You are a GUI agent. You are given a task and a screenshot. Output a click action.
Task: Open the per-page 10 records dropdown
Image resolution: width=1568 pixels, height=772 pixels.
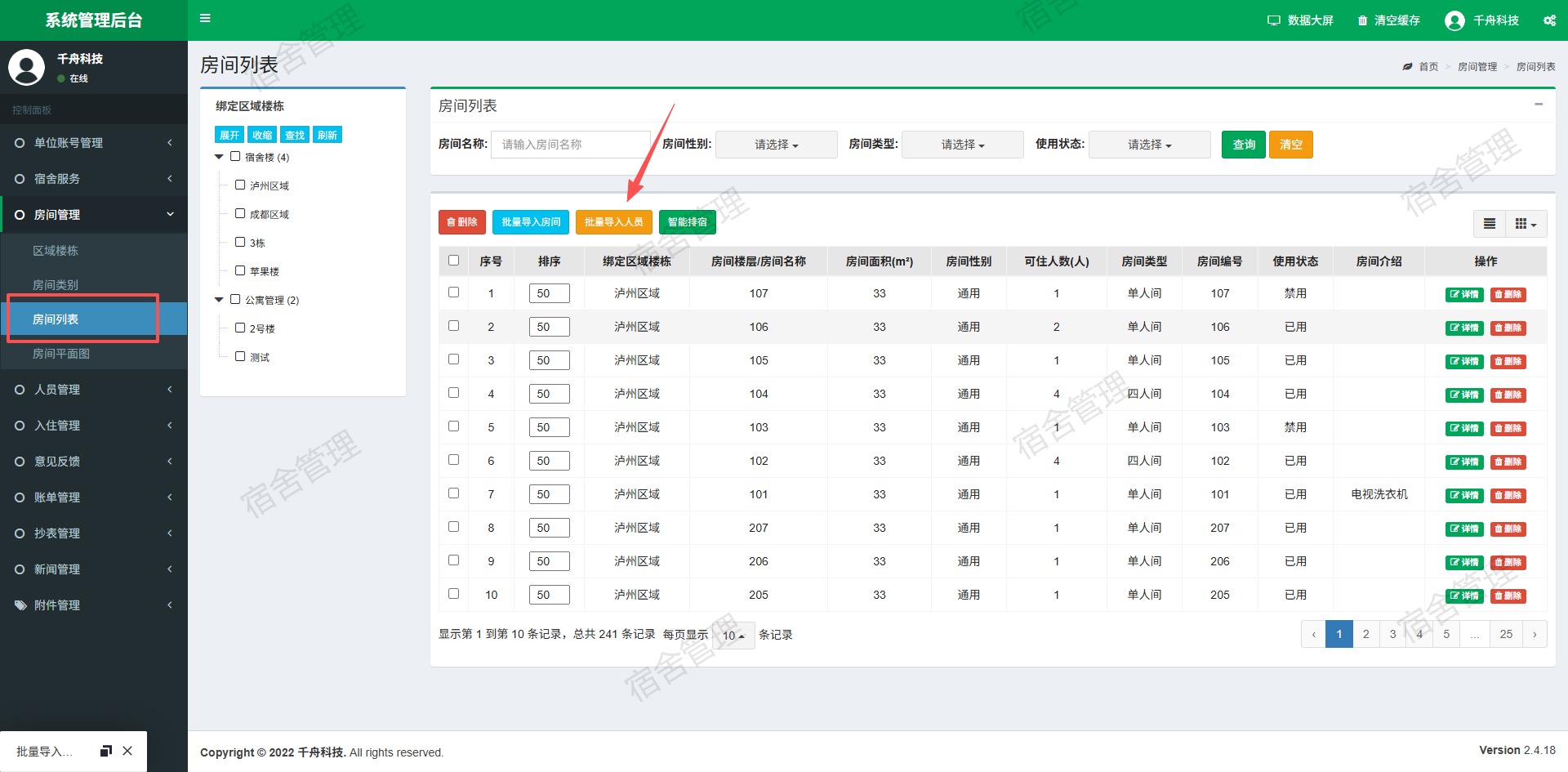733,635
